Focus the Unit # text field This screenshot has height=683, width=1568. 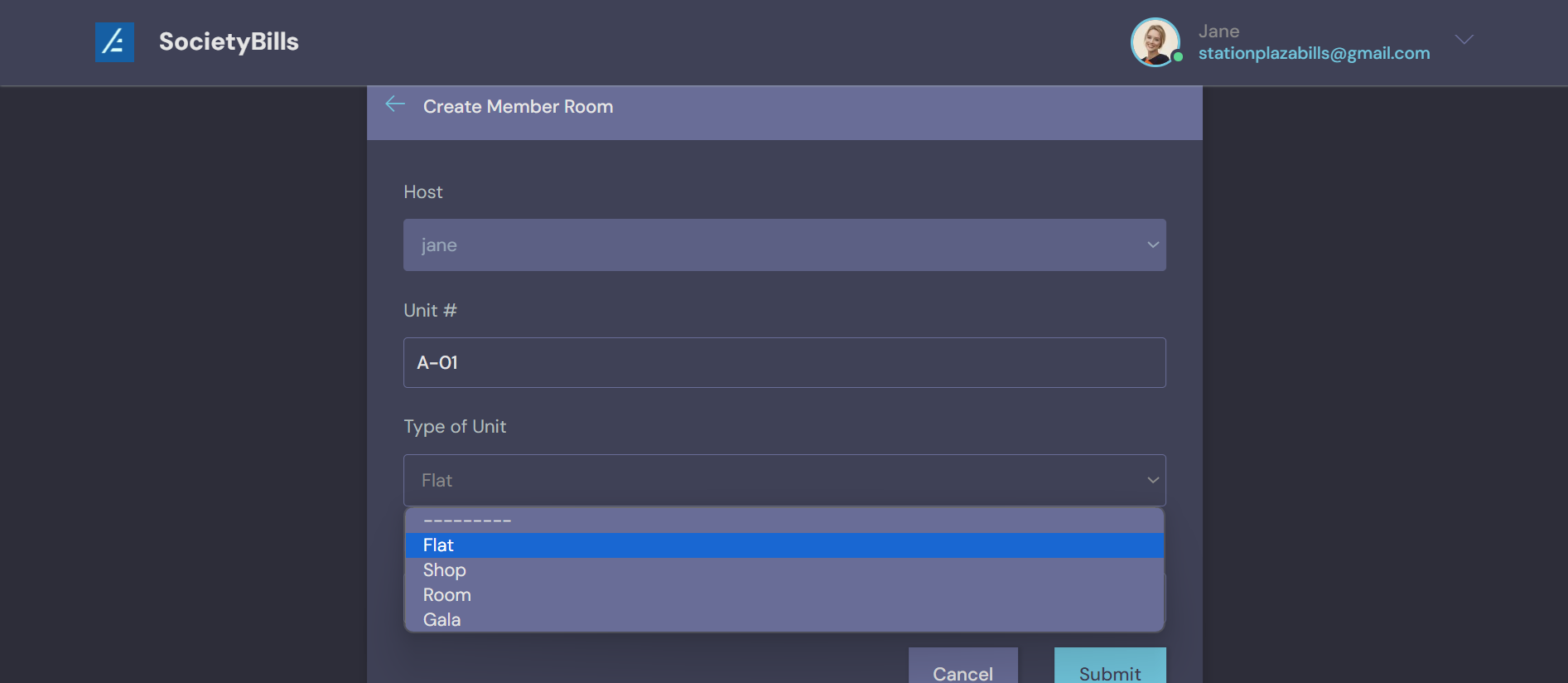784,362
